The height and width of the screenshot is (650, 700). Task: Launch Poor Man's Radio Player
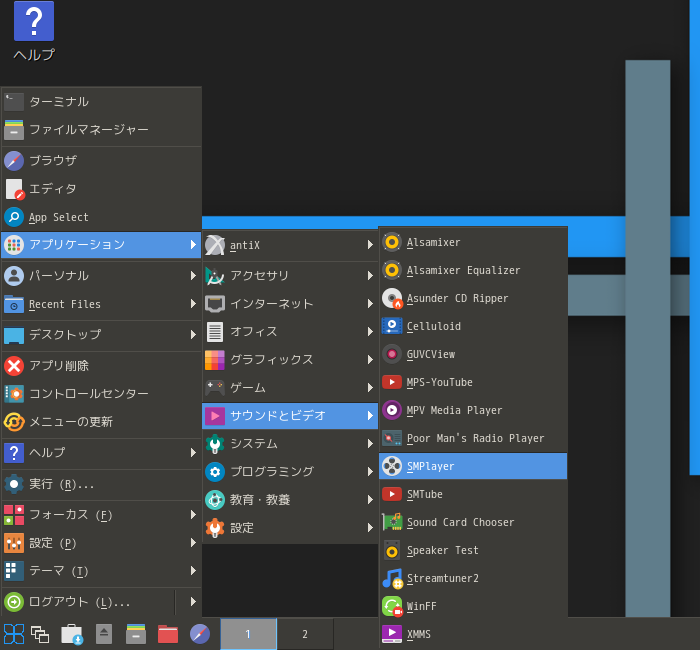(x=473, y=438)
